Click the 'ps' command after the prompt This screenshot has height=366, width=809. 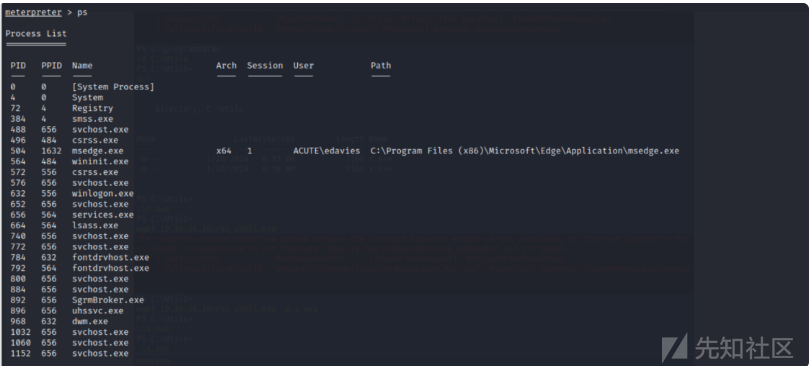click(x=82, y=12)
